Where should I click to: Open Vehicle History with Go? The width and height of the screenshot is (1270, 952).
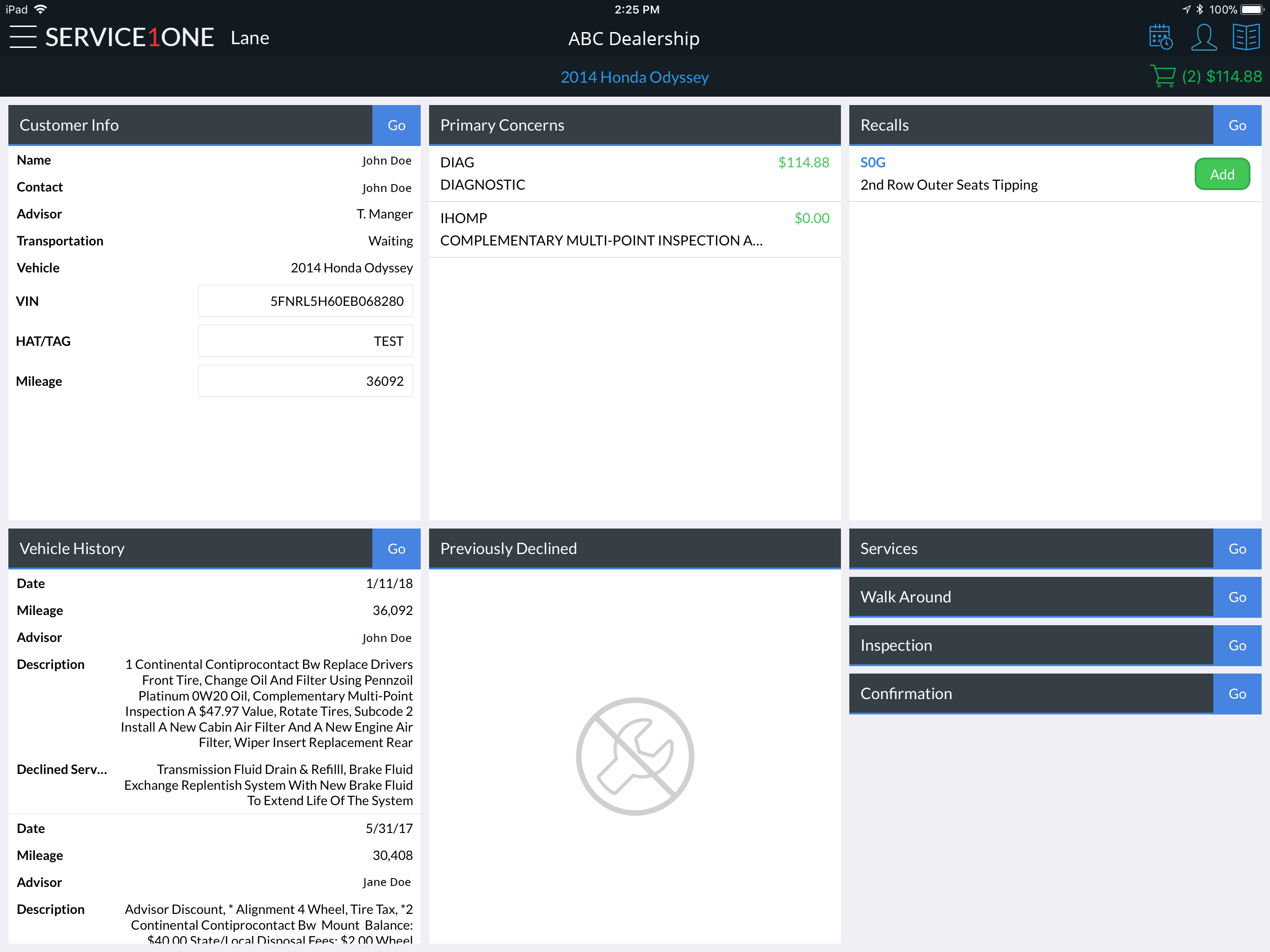[396, 549]
